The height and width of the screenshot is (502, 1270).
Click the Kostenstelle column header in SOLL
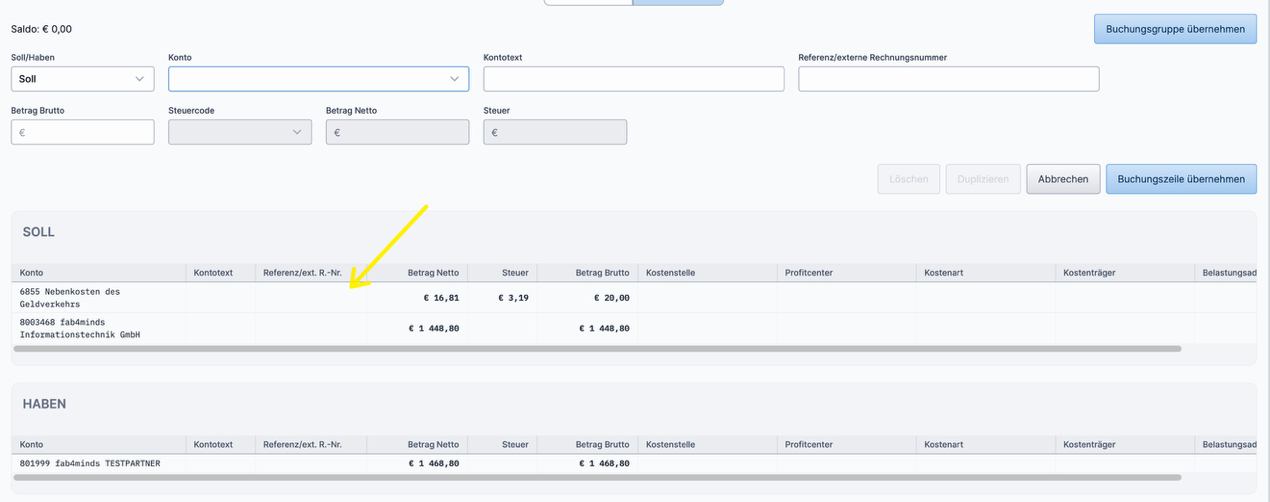pos(671,272)
